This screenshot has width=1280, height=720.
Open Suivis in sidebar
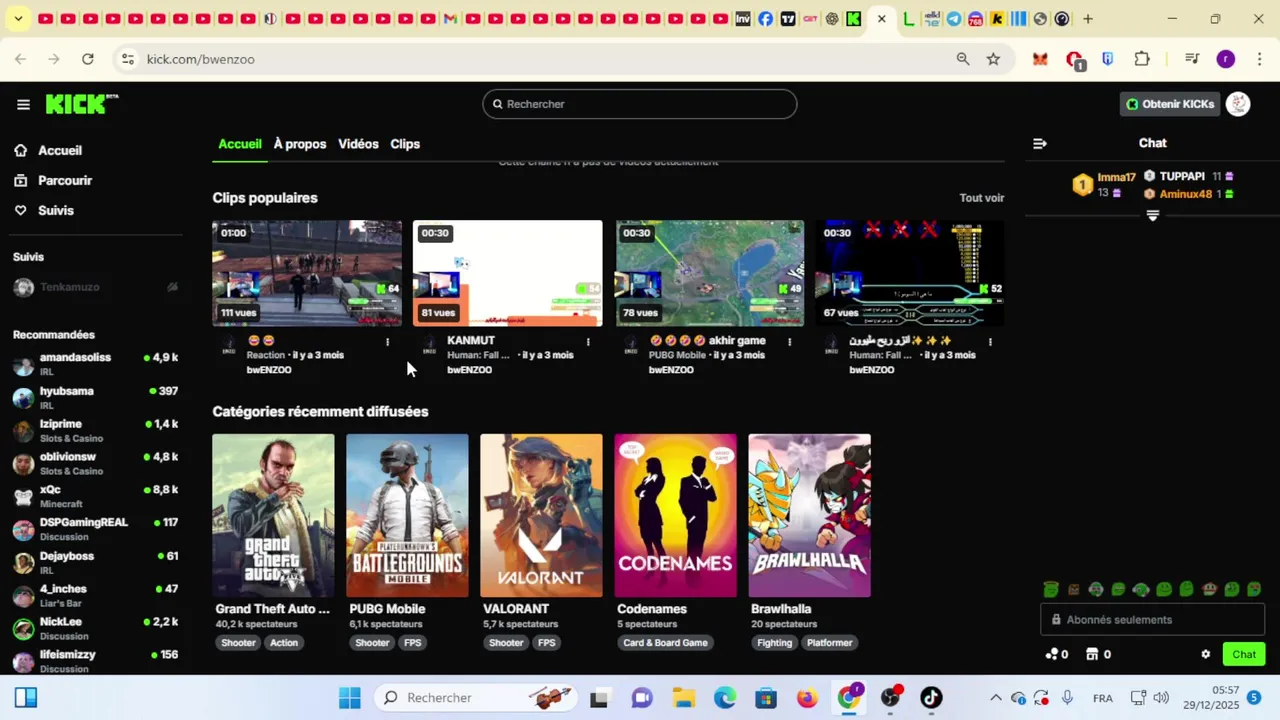tap(56, 210)
